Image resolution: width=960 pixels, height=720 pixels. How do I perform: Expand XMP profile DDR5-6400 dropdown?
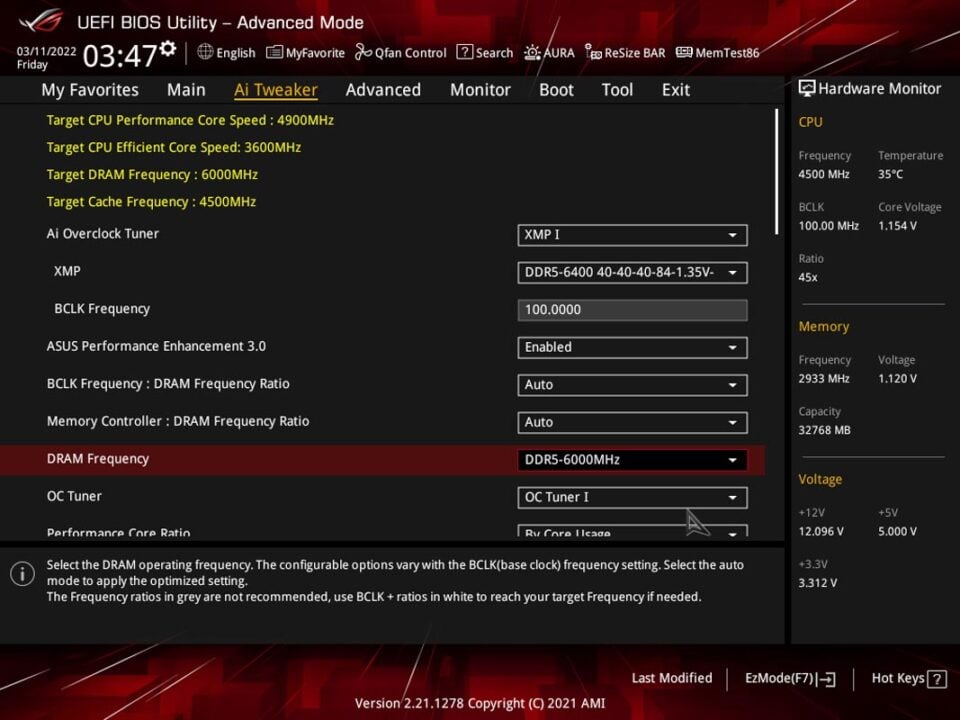[x=632, y=272]
